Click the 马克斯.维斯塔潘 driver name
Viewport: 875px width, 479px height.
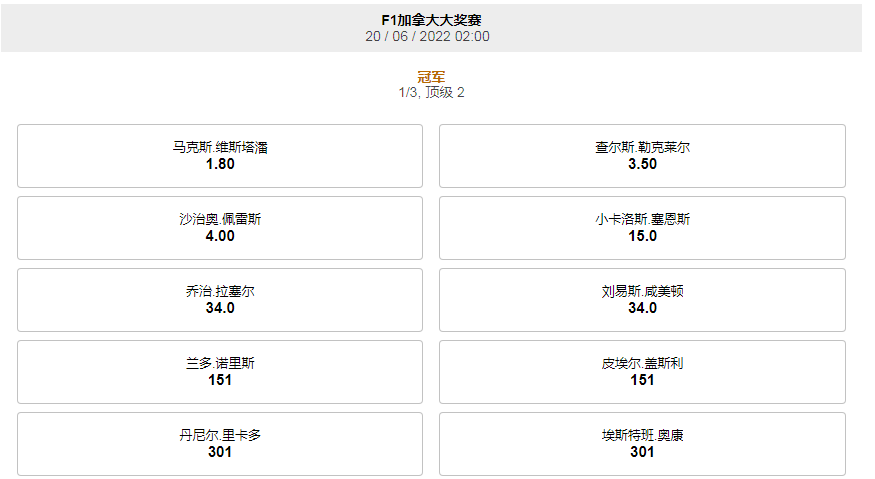(x=220, y=147)
